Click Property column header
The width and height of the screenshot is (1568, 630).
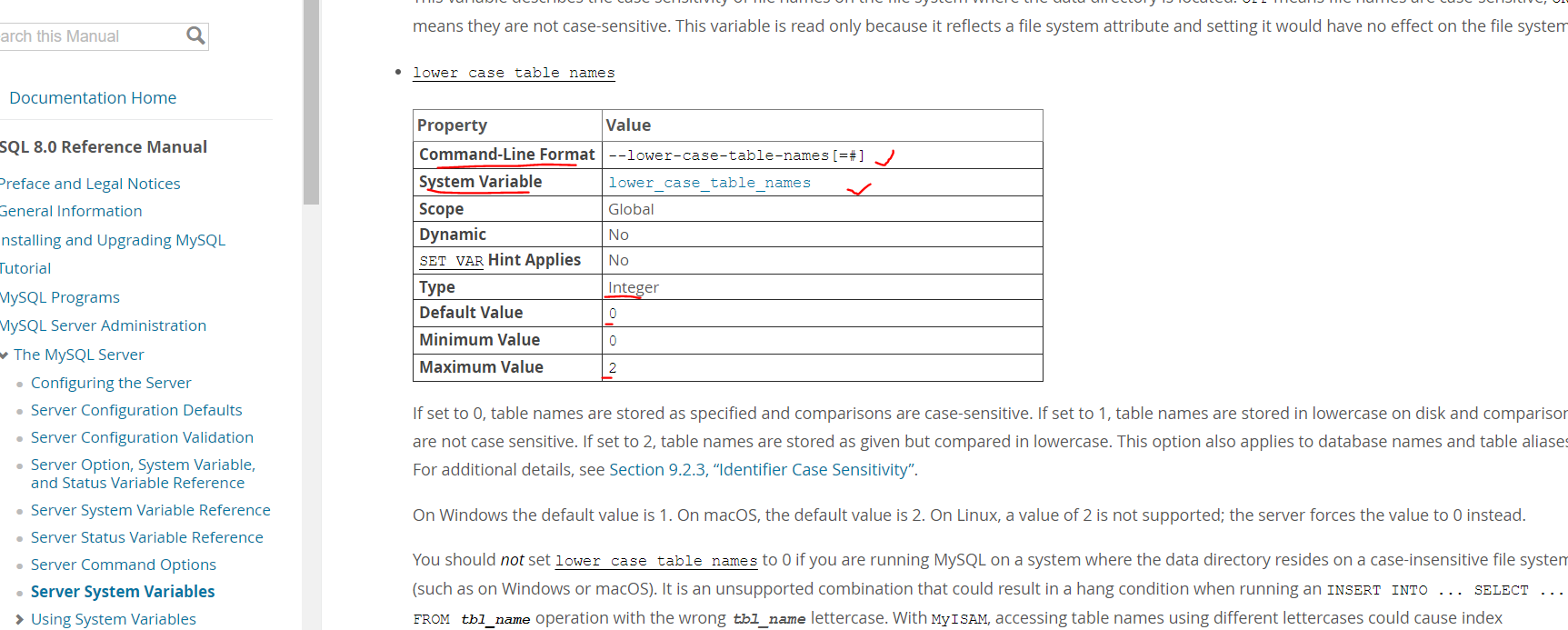pyautogui.click(x=507, y=125)
